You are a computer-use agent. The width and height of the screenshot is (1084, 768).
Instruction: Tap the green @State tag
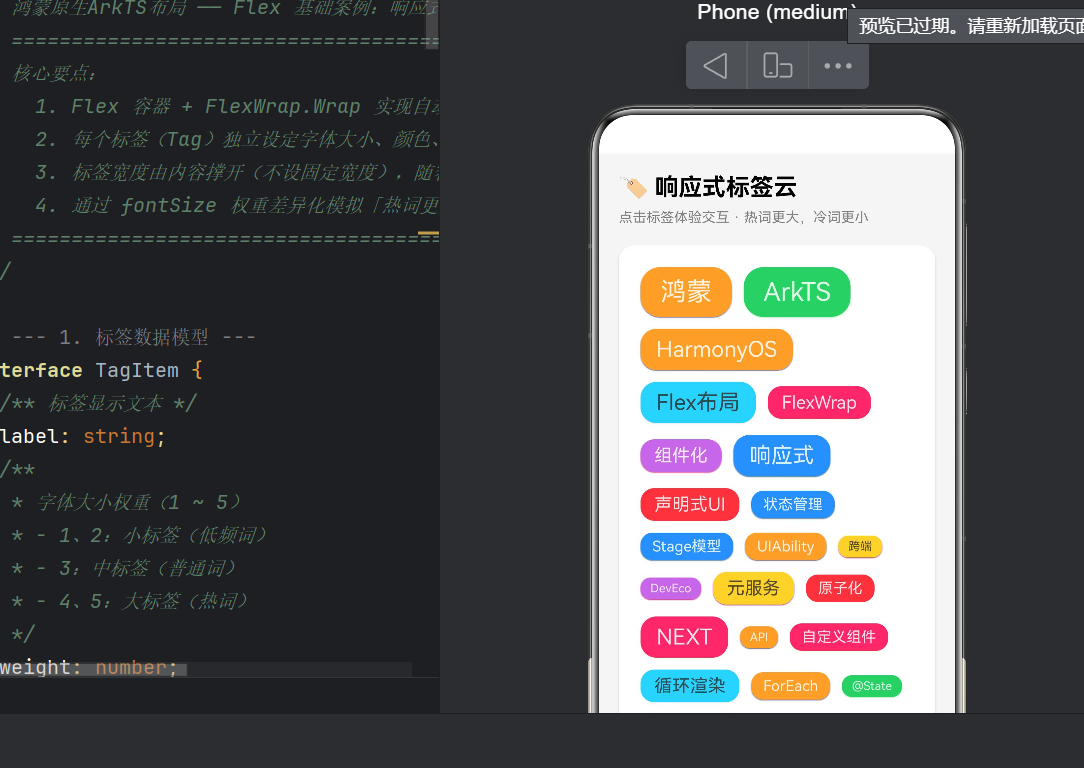(x=872, y=686)
